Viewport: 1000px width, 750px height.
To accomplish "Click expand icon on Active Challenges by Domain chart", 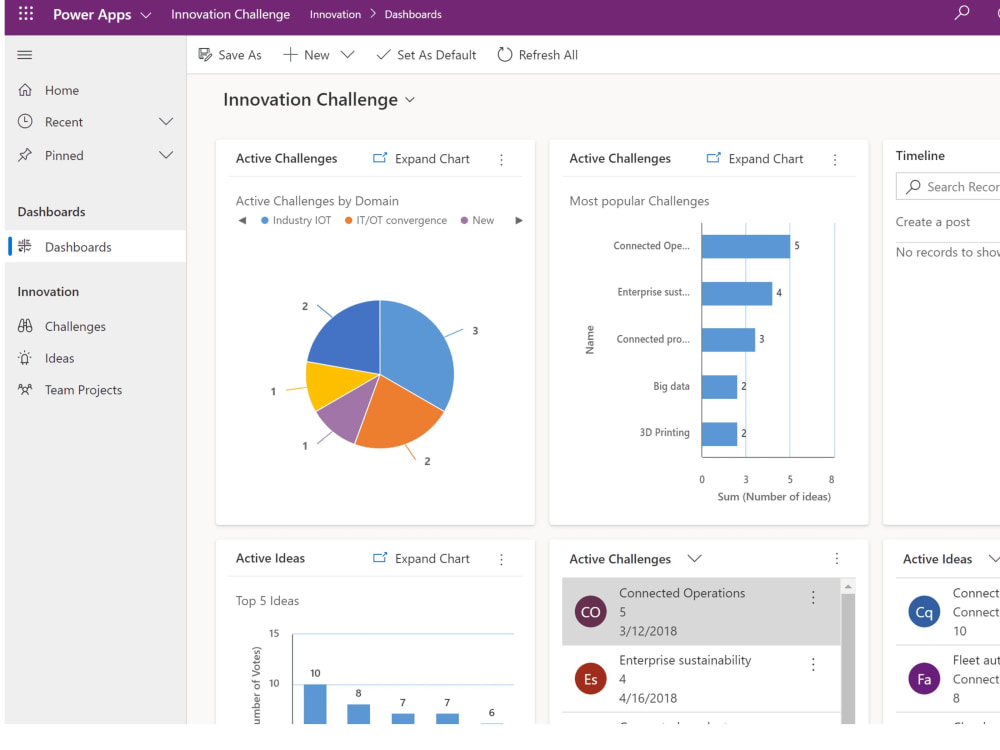I will tap(379, 158).
